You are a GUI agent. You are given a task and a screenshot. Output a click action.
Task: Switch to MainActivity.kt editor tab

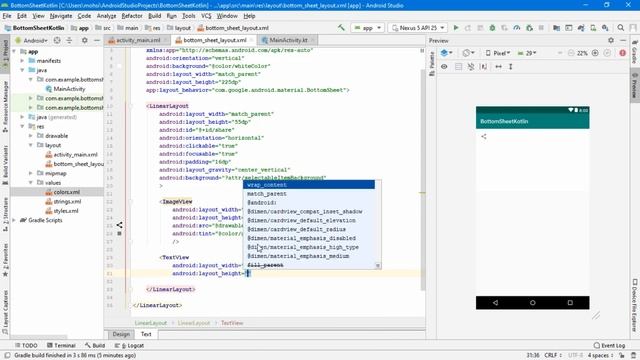[287, 40]
